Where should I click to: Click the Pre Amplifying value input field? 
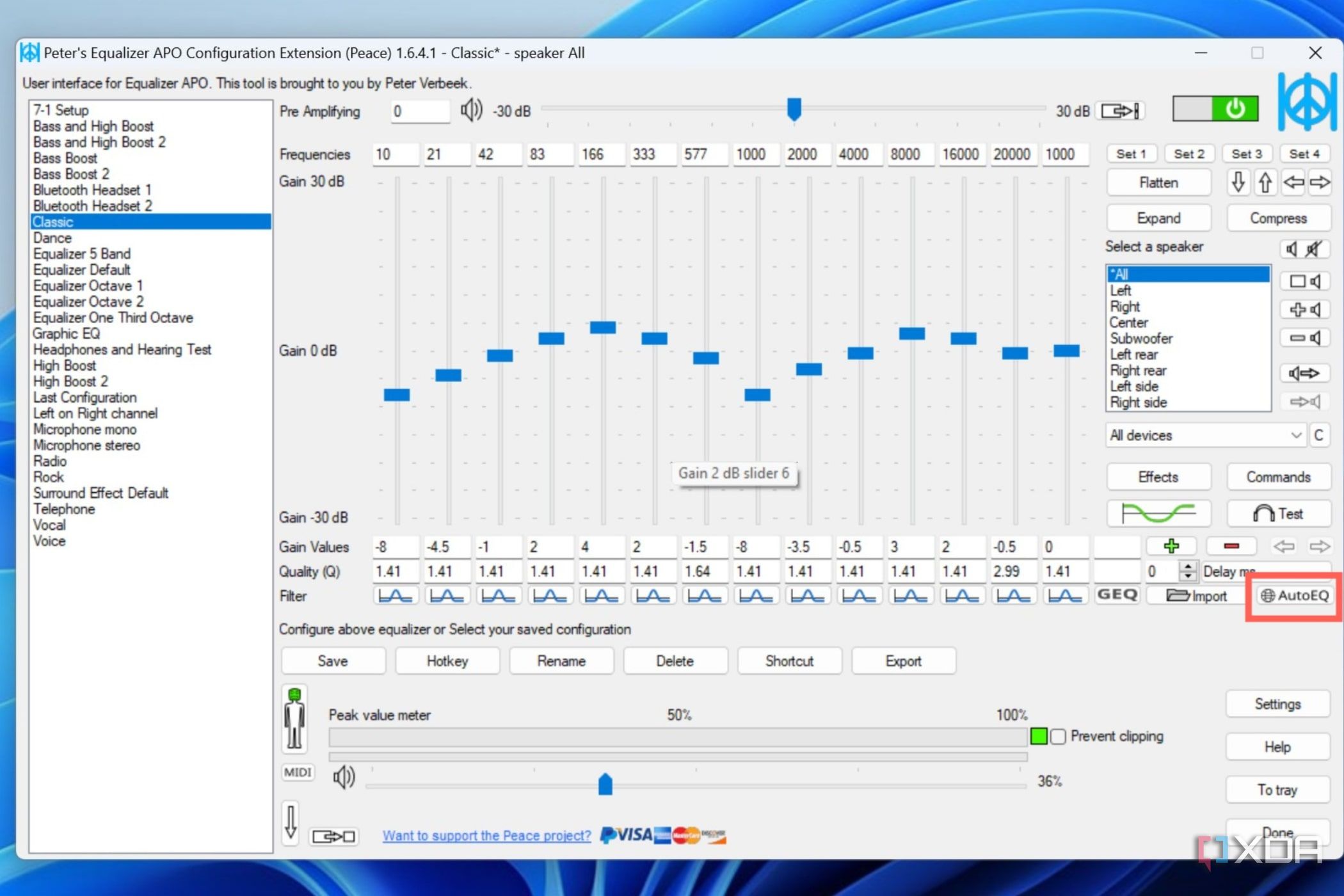coord(420,111)
